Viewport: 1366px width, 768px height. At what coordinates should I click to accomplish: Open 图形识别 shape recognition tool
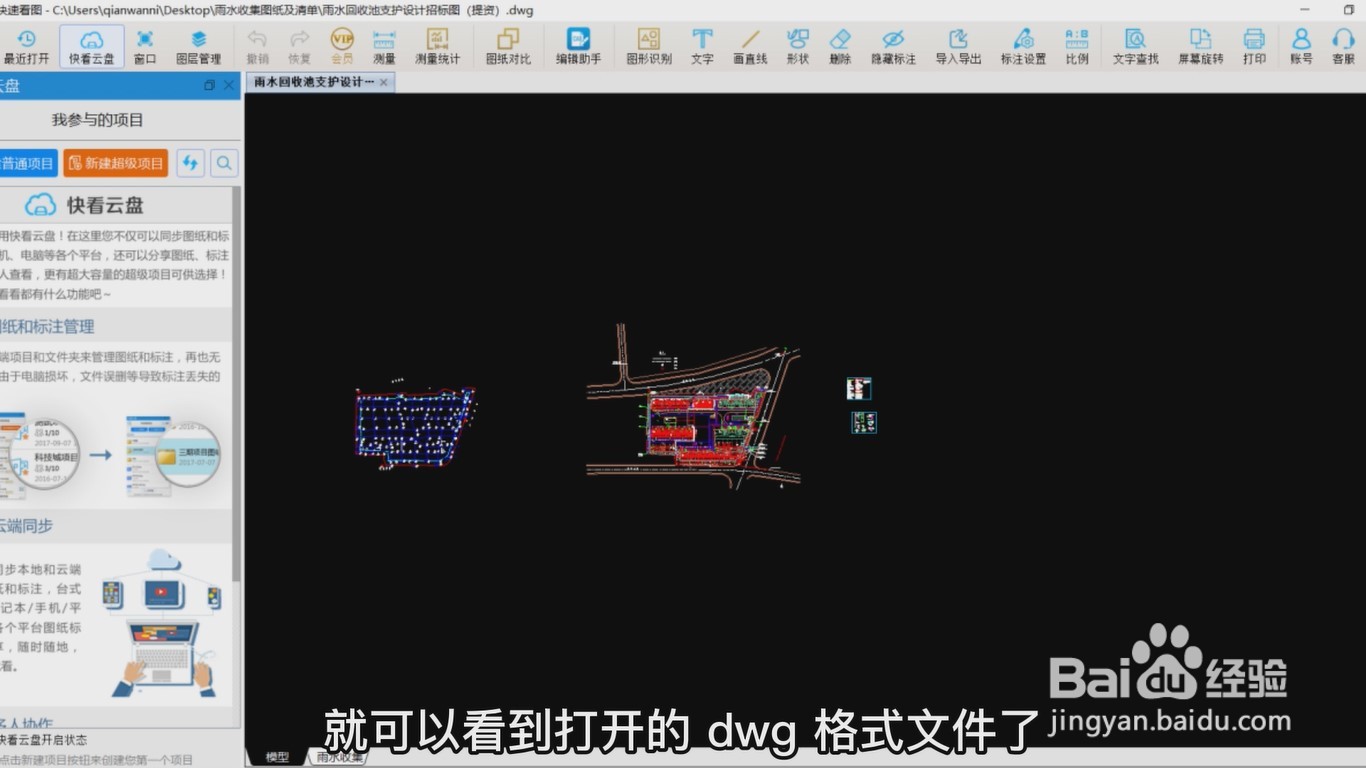coord(649,46)
